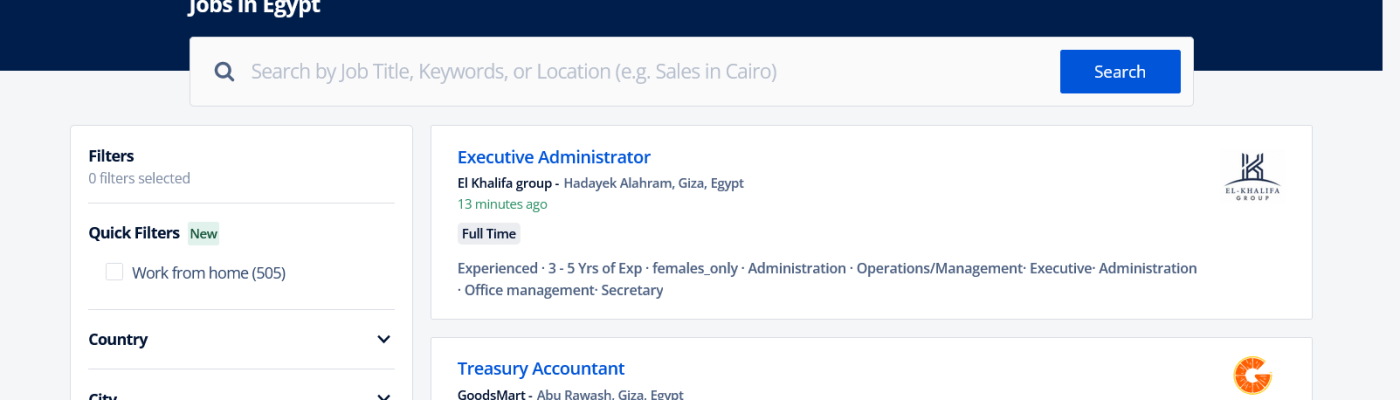The width and height of the screenshot is (1400, 400).
Task: Click the Work from home (505) label
Action: pyautogui.click(x=208, y=273)
